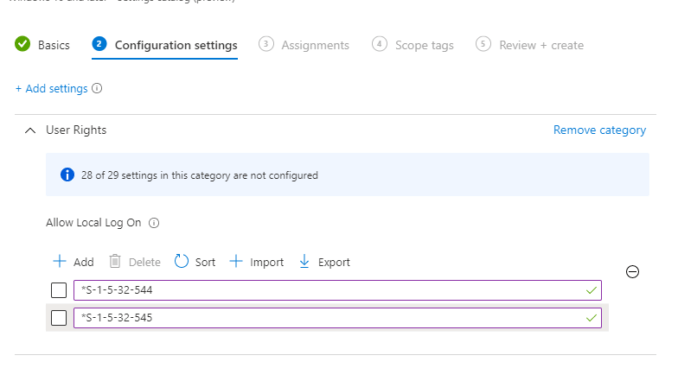
Task: Collapse the User Rights category
Action: [x=30, y=130]
